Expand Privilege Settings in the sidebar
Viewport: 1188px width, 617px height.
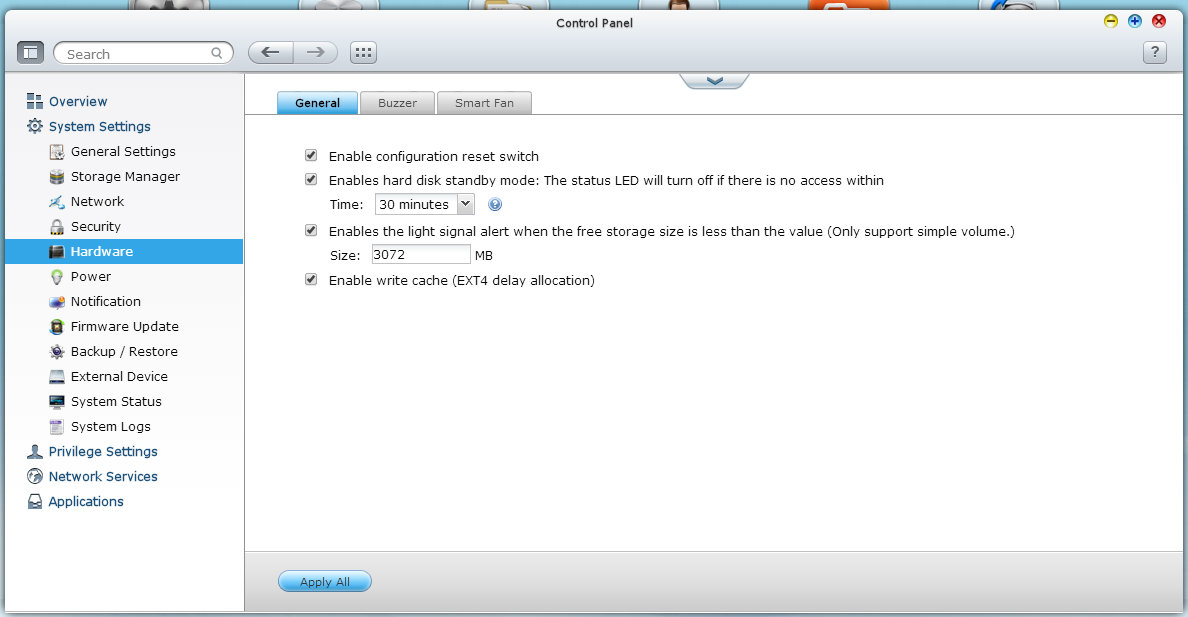point(102,452)
